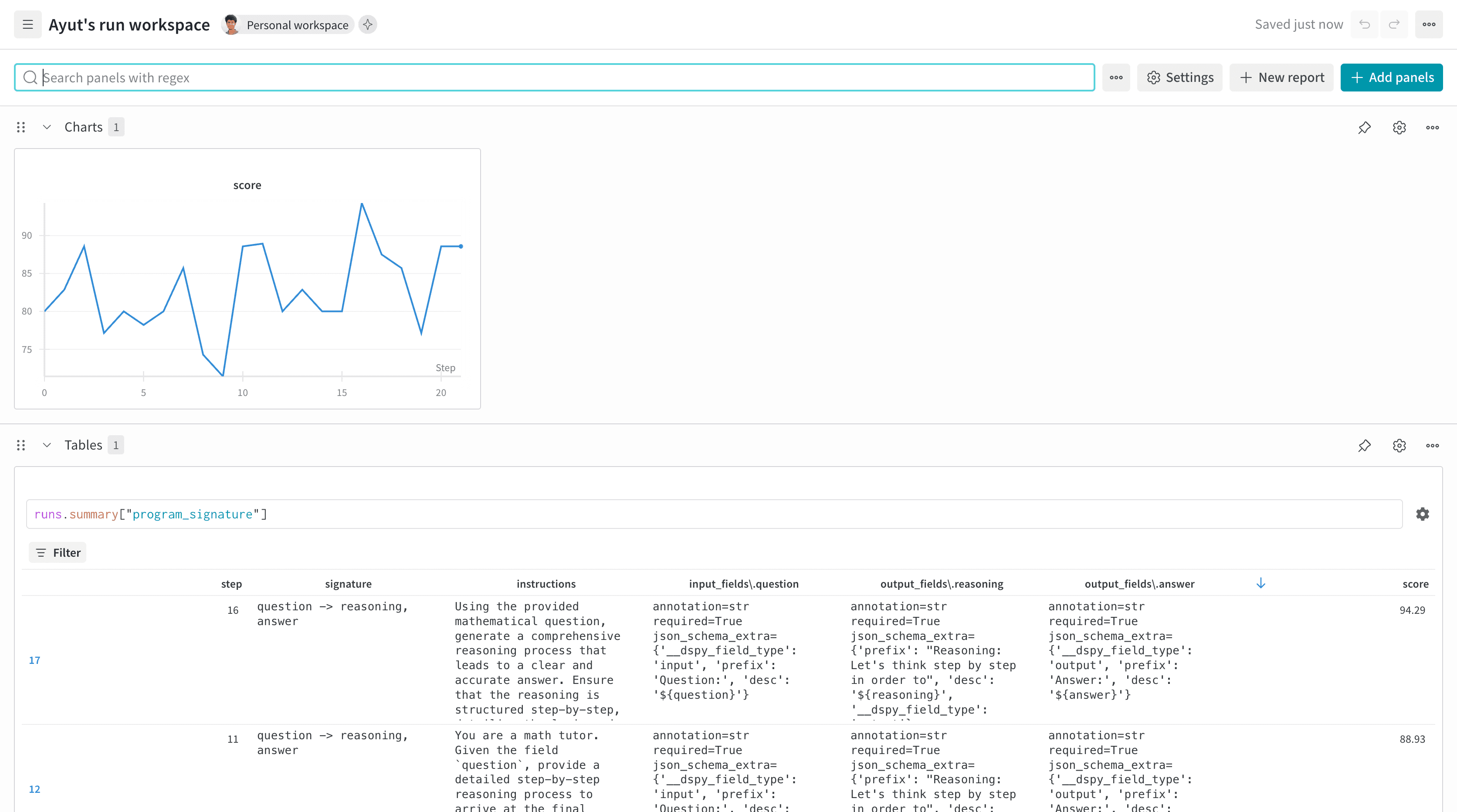Redo the workspace change
The height and width of the screenshot is (812, 1457).
(1394, 24)
